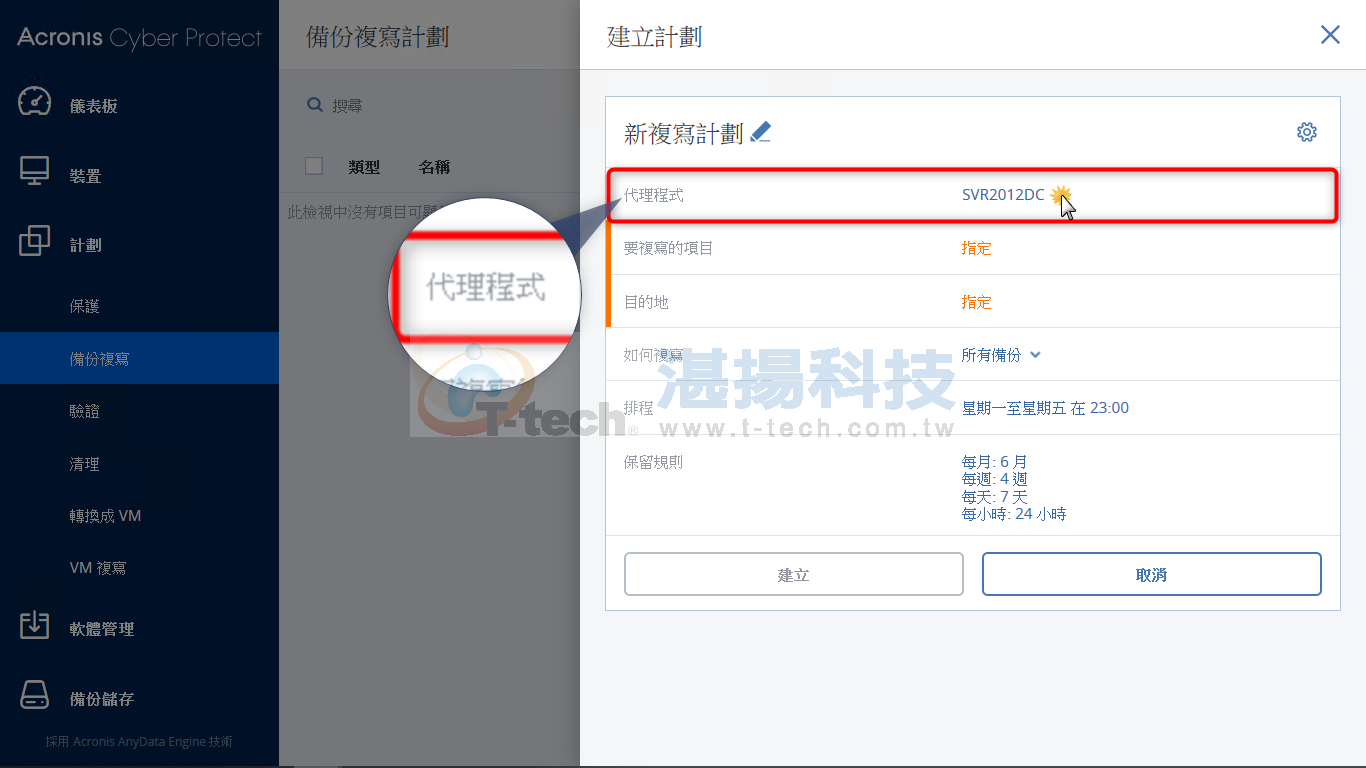The image size is (1366, 768).
Task: Click the 取消 button
Action: [x=1152, y=574]
